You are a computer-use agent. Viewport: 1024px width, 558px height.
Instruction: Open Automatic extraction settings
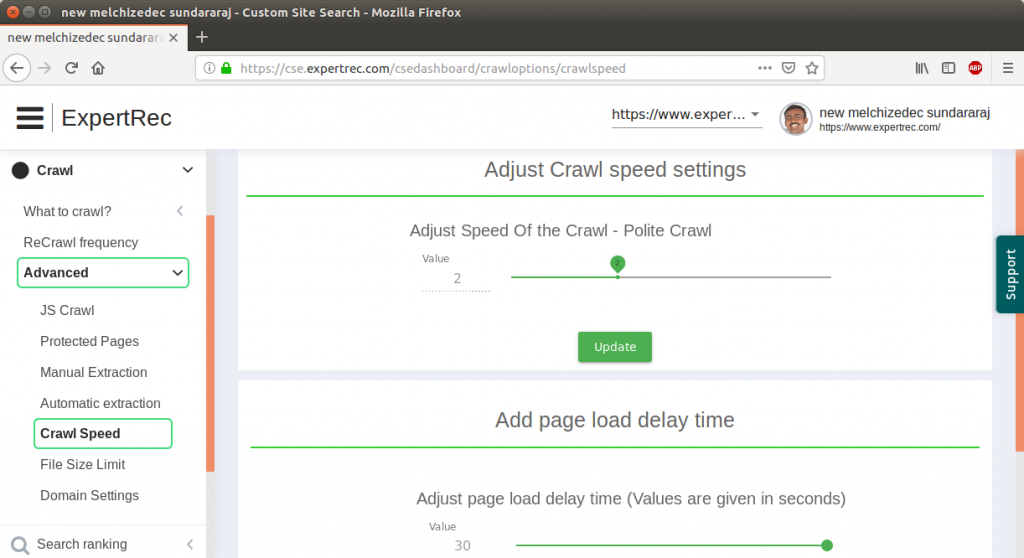[100, 403]
